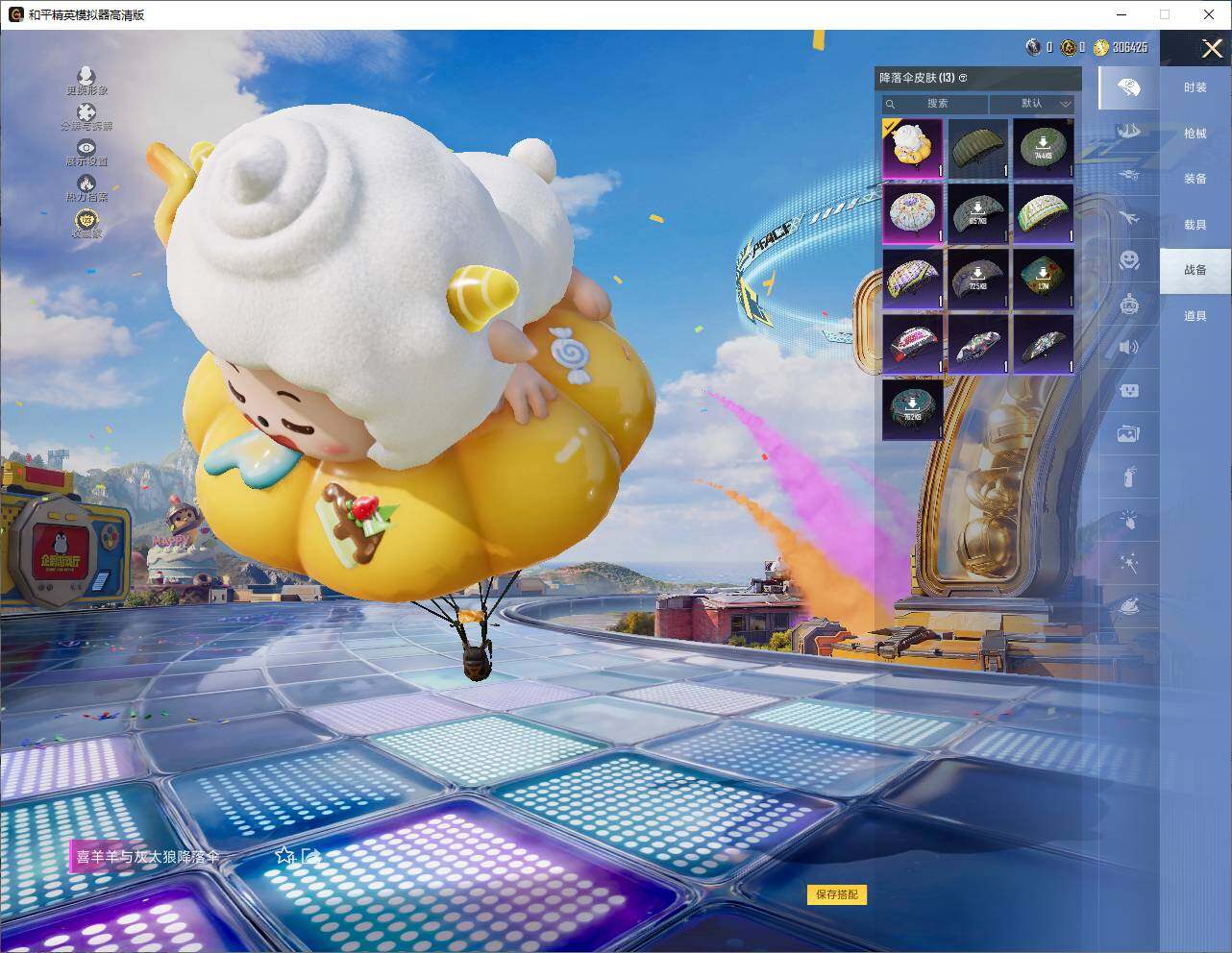Close the inventory with the X icon
Viewport: 1232px width, 953px height.
click(1212, 48)
